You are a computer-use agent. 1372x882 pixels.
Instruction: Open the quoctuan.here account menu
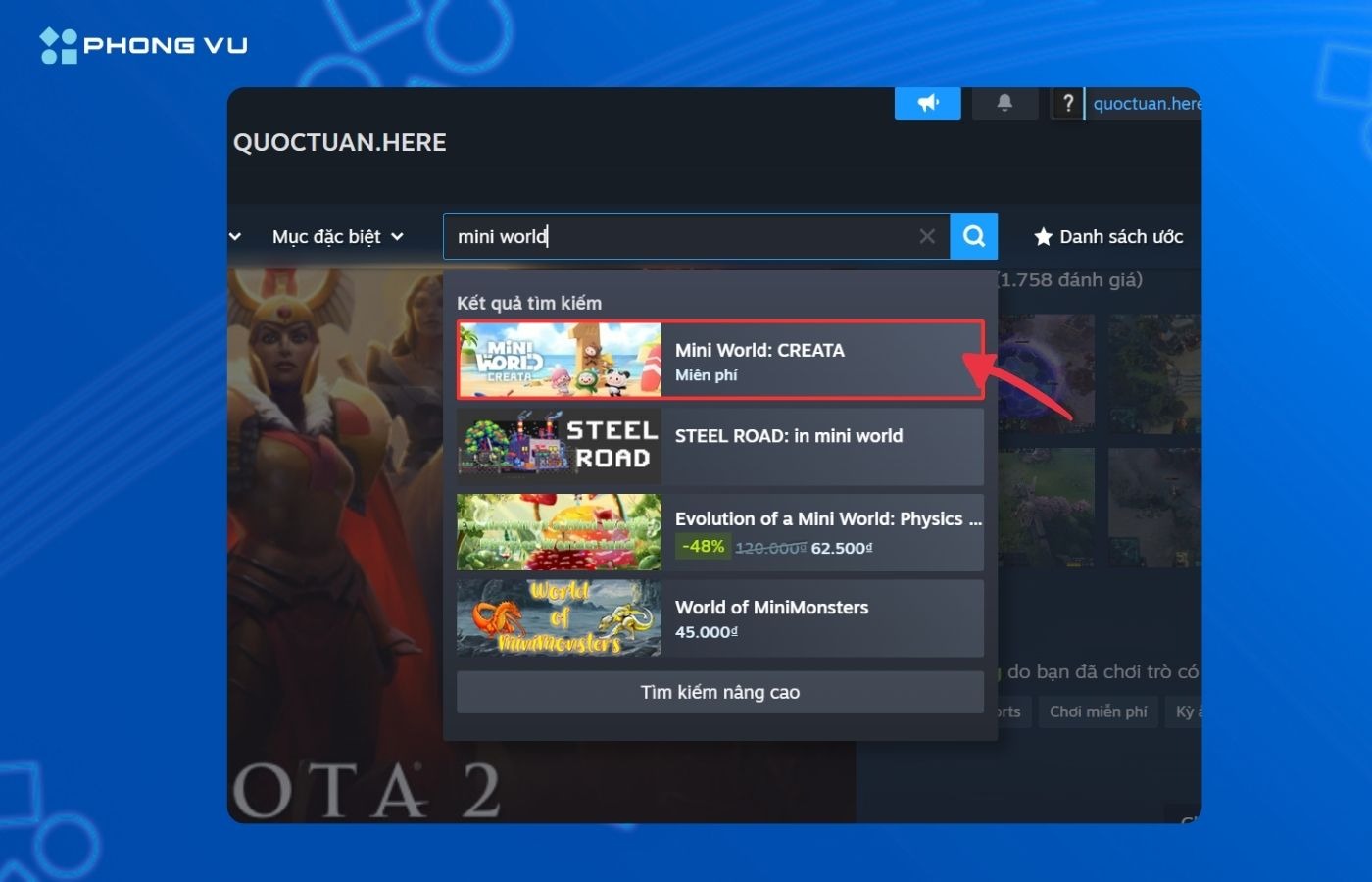click(x=1147, y=104)
